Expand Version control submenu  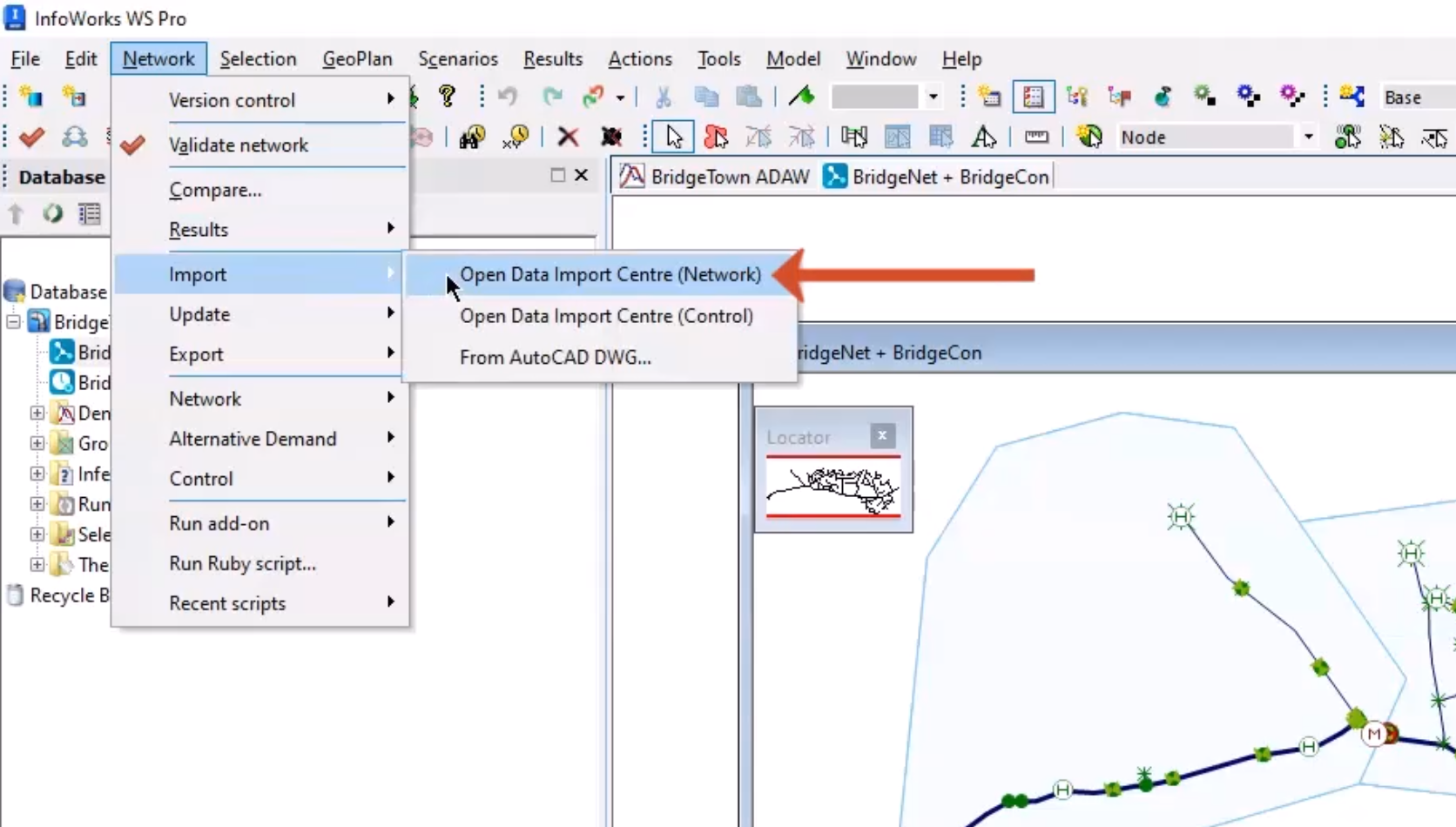point(261,100)
